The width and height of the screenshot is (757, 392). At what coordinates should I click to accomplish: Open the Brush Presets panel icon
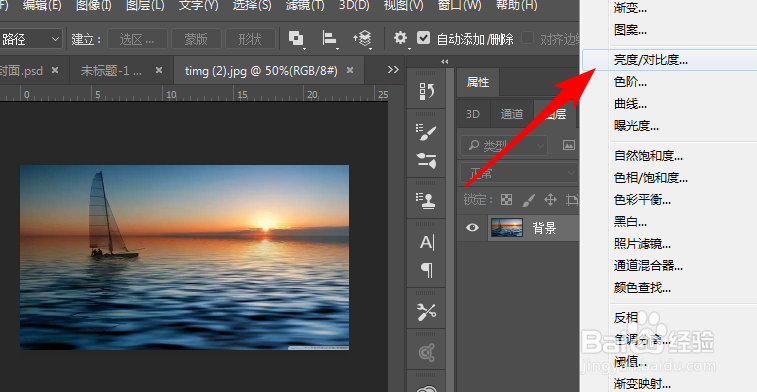pyautogui.click(x=427, y=160)
